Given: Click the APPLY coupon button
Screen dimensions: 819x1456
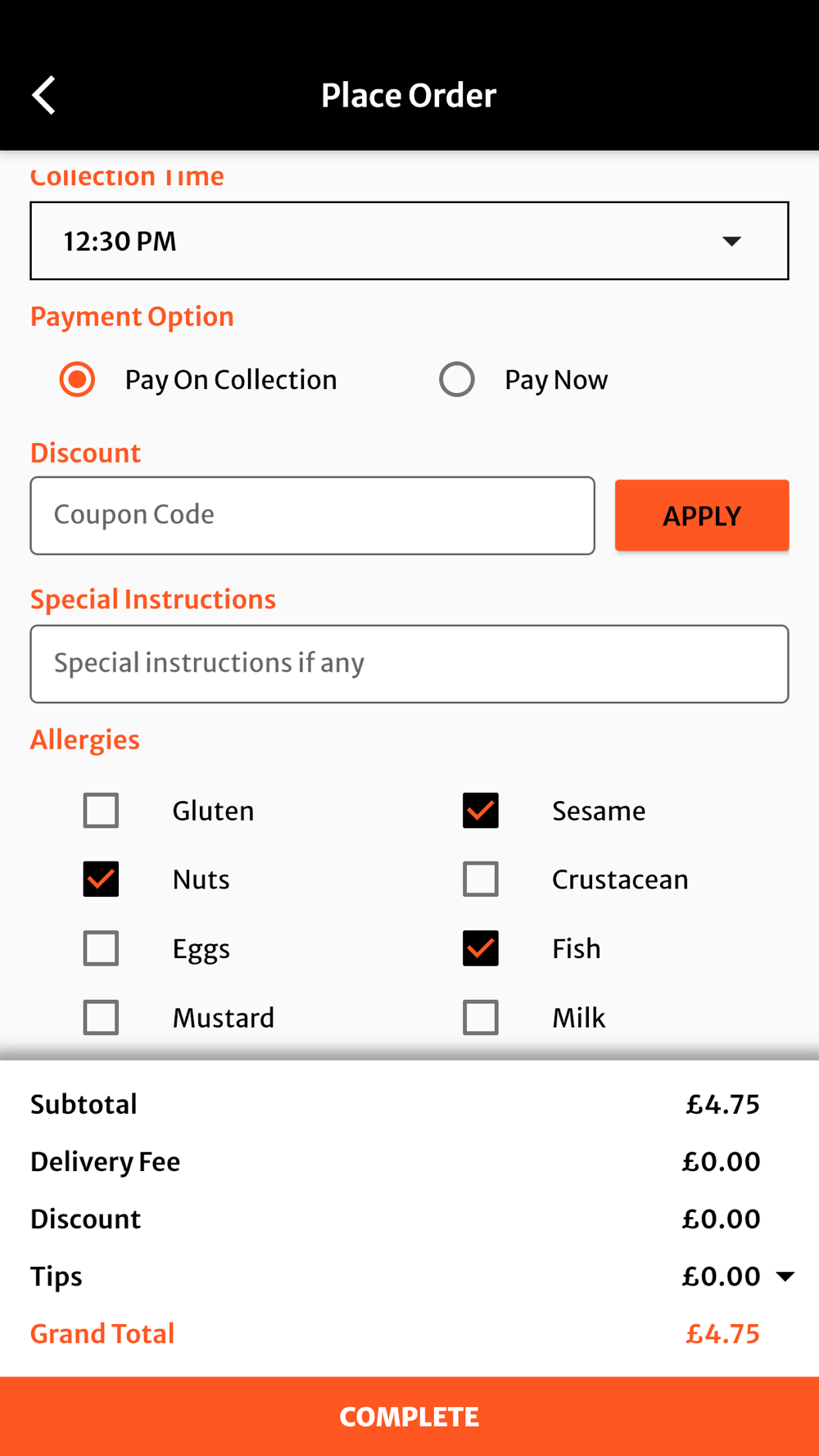Looking at the screenshot, I should click(x=702, y=516).
